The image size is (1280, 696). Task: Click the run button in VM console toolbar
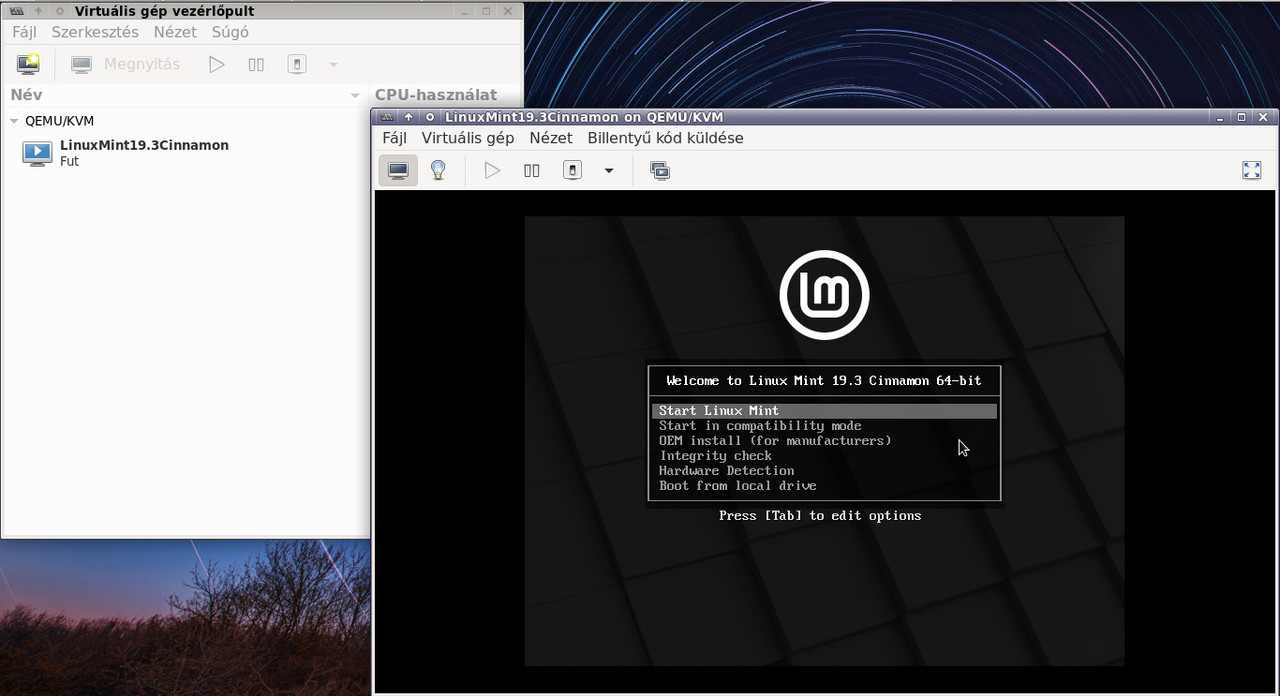coord(492,170)
